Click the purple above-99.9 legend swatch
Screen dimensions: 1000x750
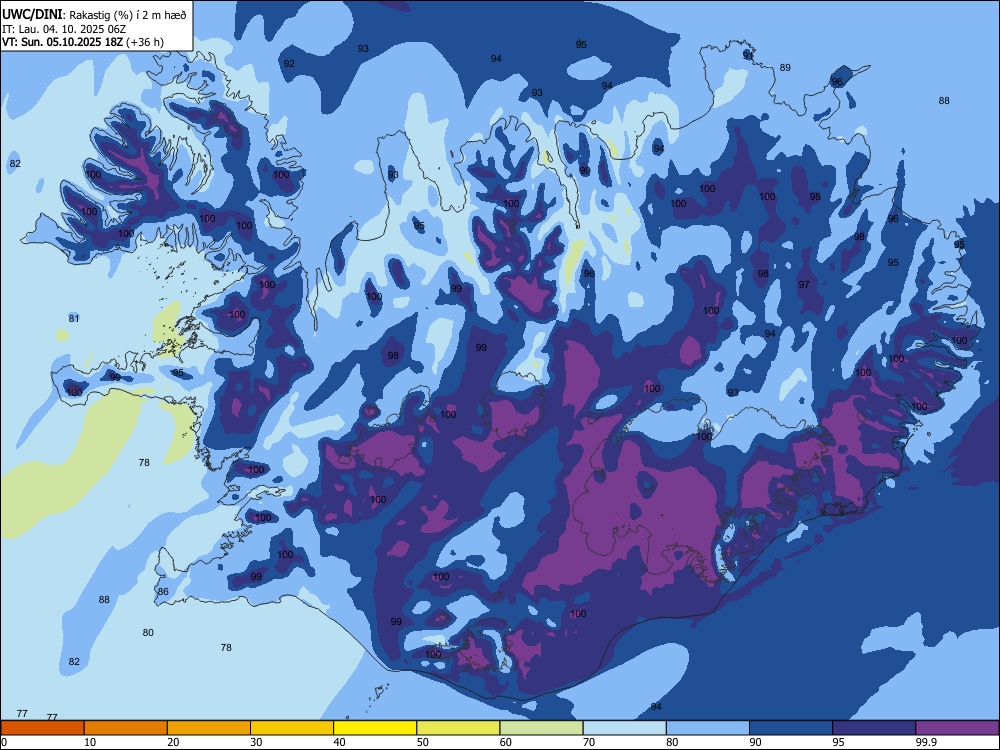(957, 728)
